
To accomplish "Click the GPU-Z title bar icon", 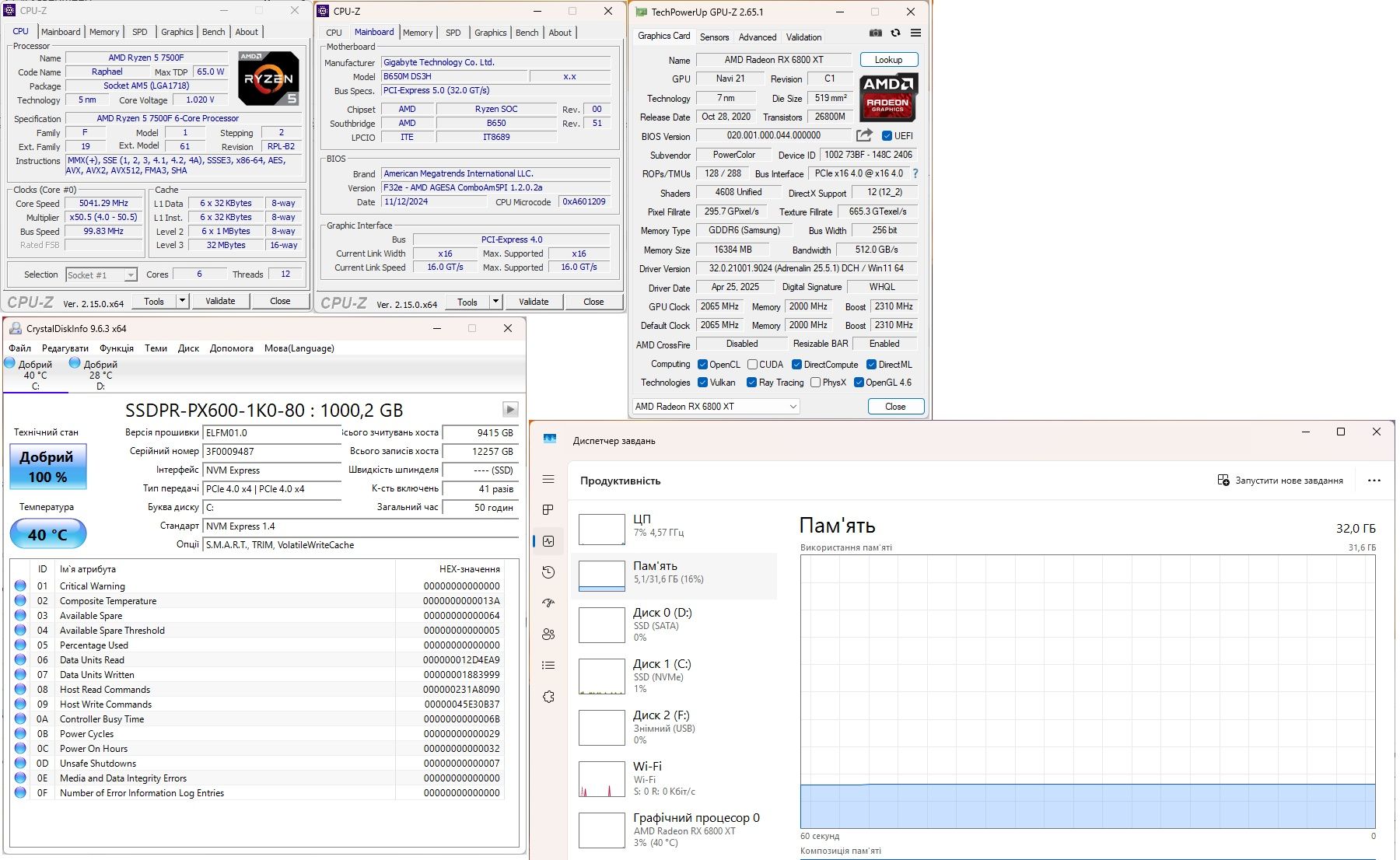I will (641, 12).
